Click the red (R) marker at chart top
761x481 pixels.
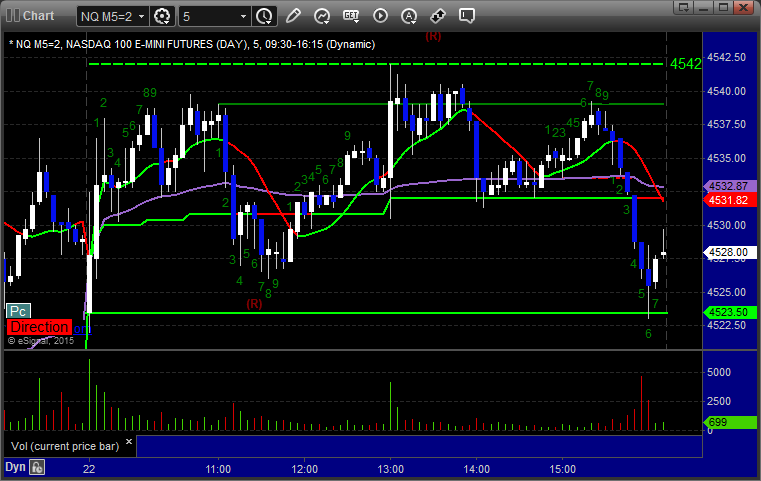pos(433,36)
